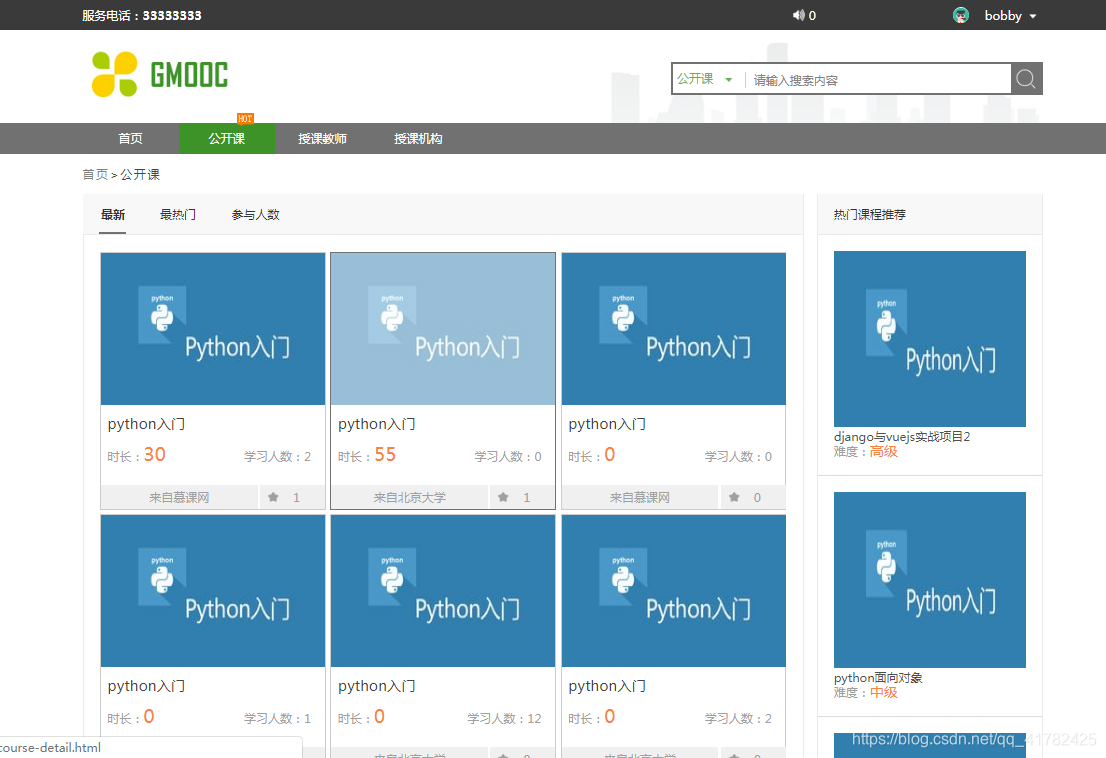The image size is (1106, 758).
Task: Open thumbnail above django与vuejs实战项目2
Action: coord(930,338)
